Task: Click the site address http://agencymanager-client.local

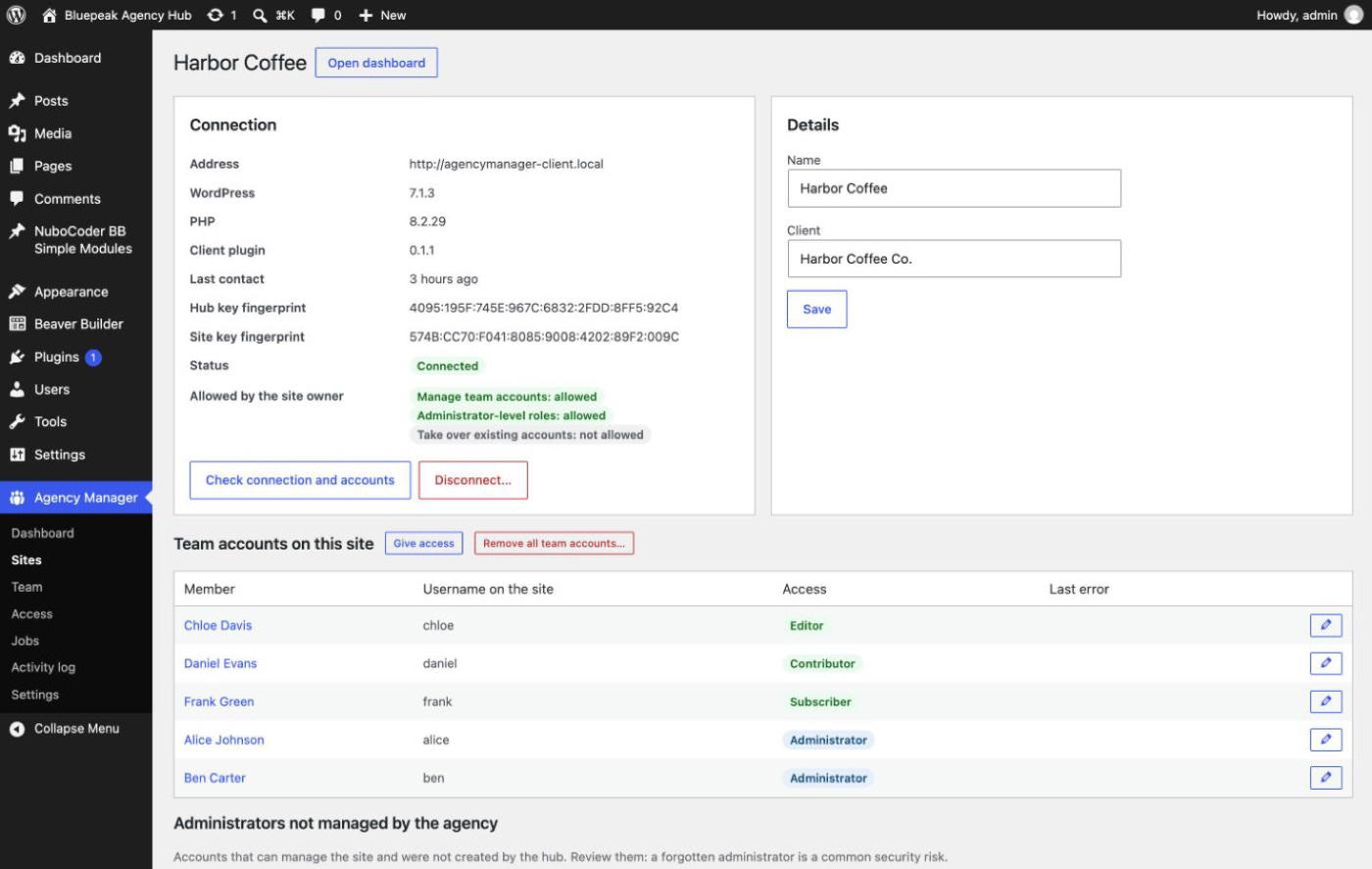Action: click(507, 165)
